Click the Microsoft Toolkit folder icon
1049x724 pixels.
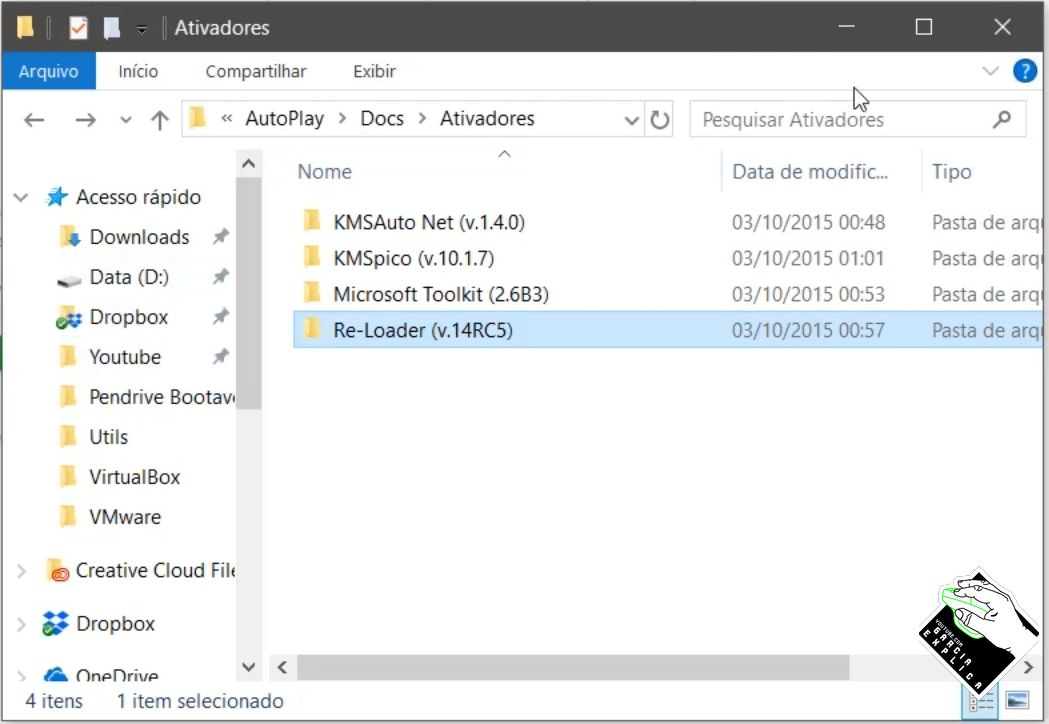312,293
